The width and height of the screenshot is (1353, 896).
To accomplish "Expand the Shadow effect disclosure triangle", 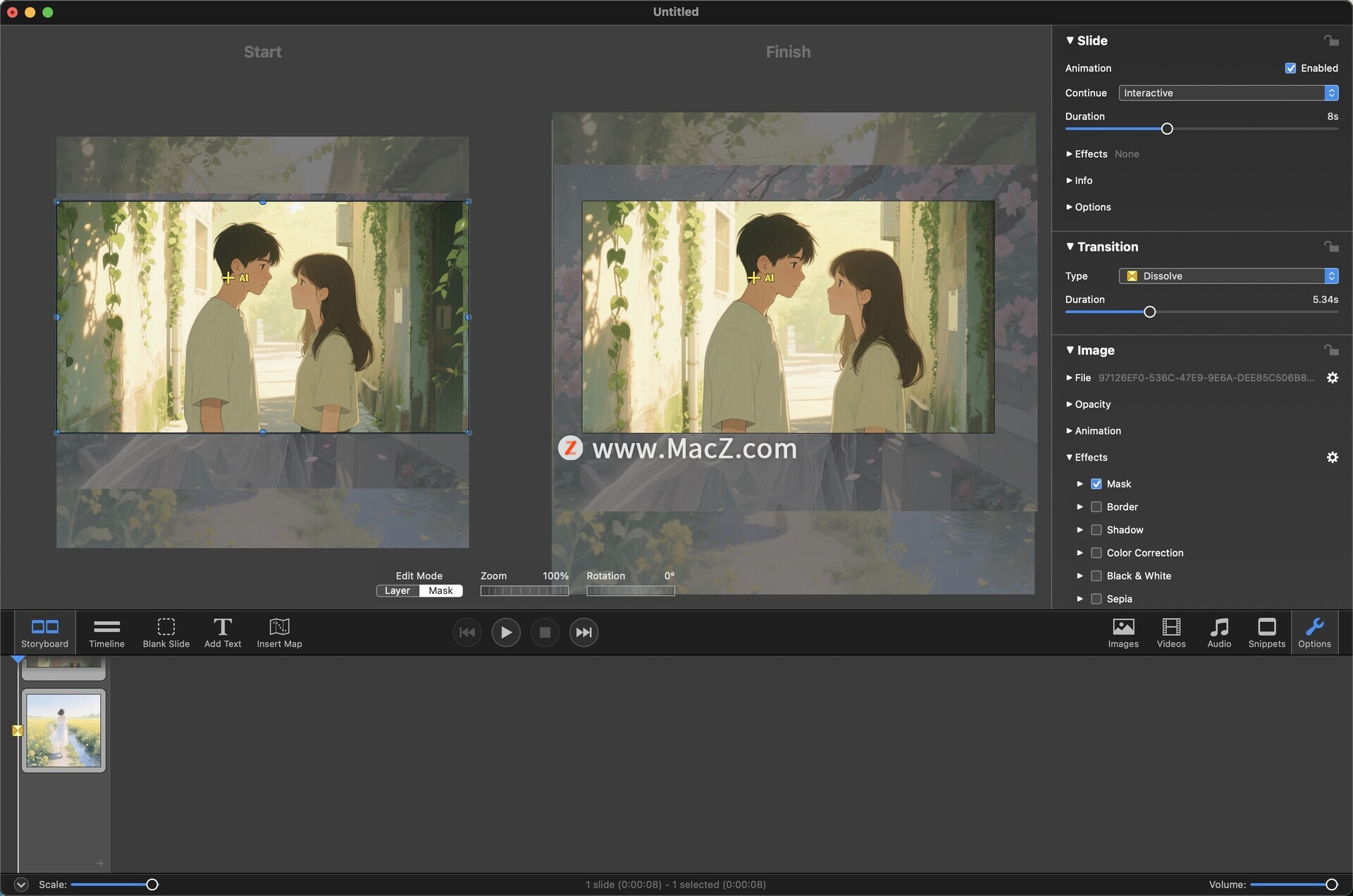I will (1080, 530).
